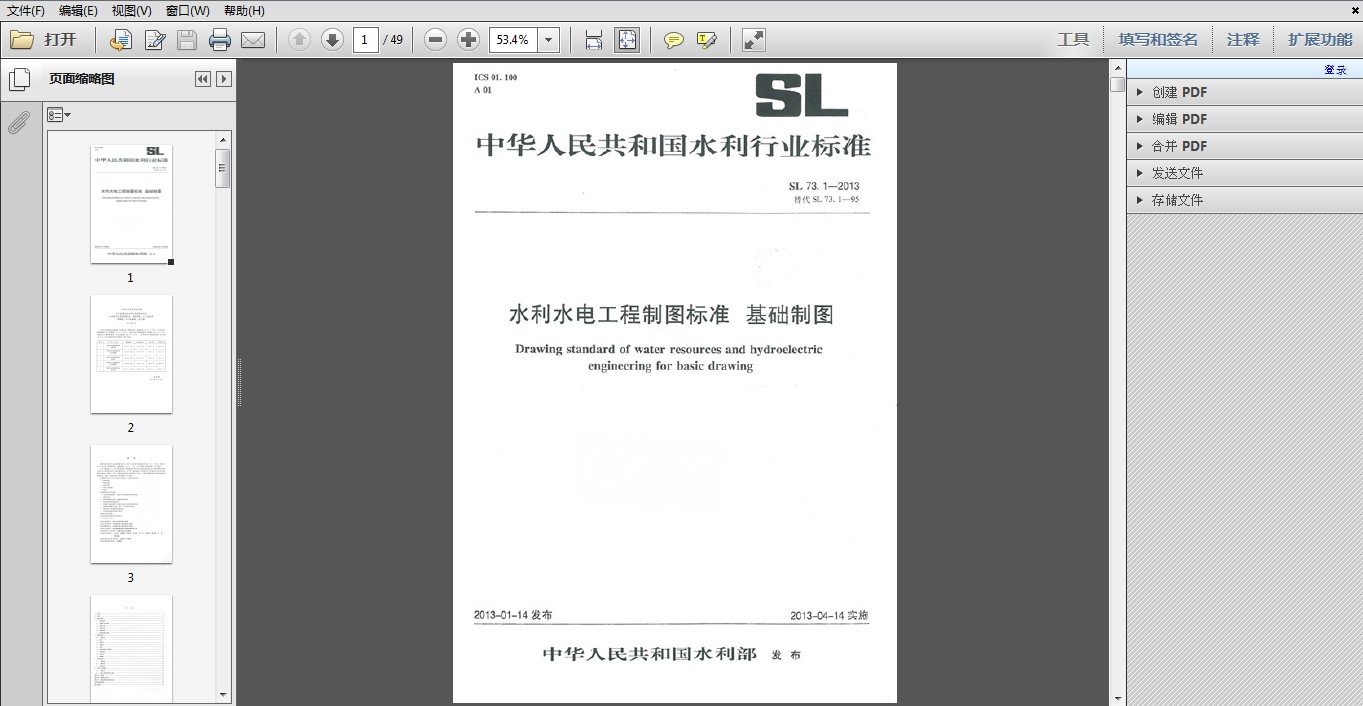
Task: Open the zoom level dropdown arrow
Action: (x=548, y=40)
